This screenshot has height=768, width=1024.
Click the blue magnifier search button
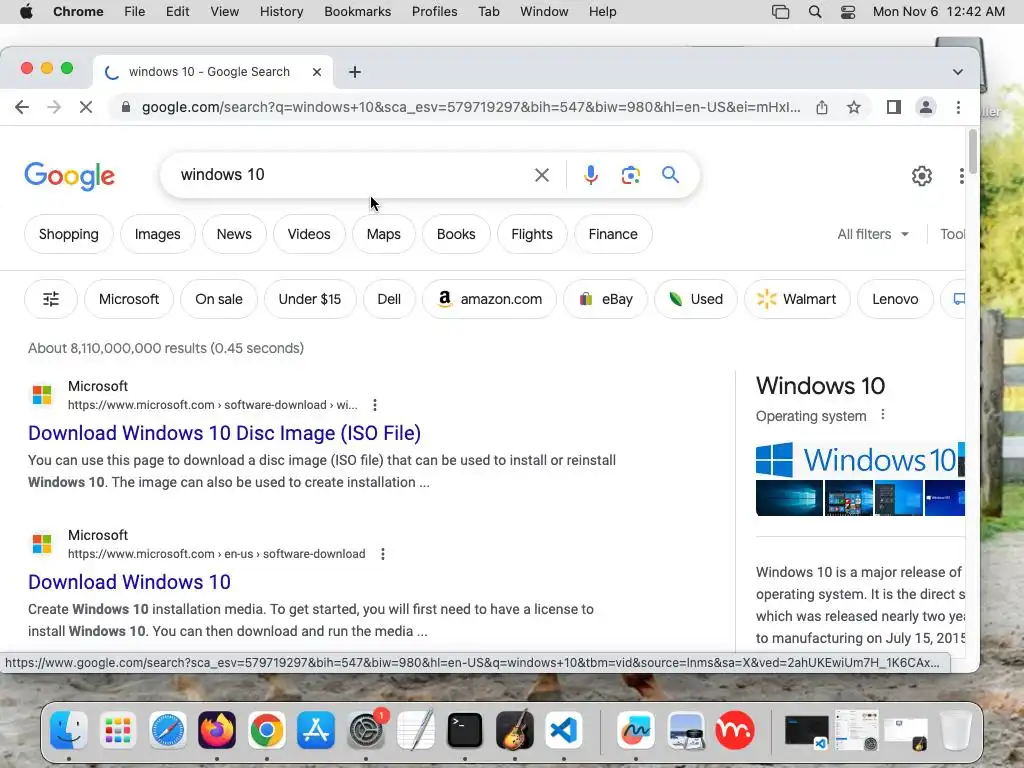670,174
